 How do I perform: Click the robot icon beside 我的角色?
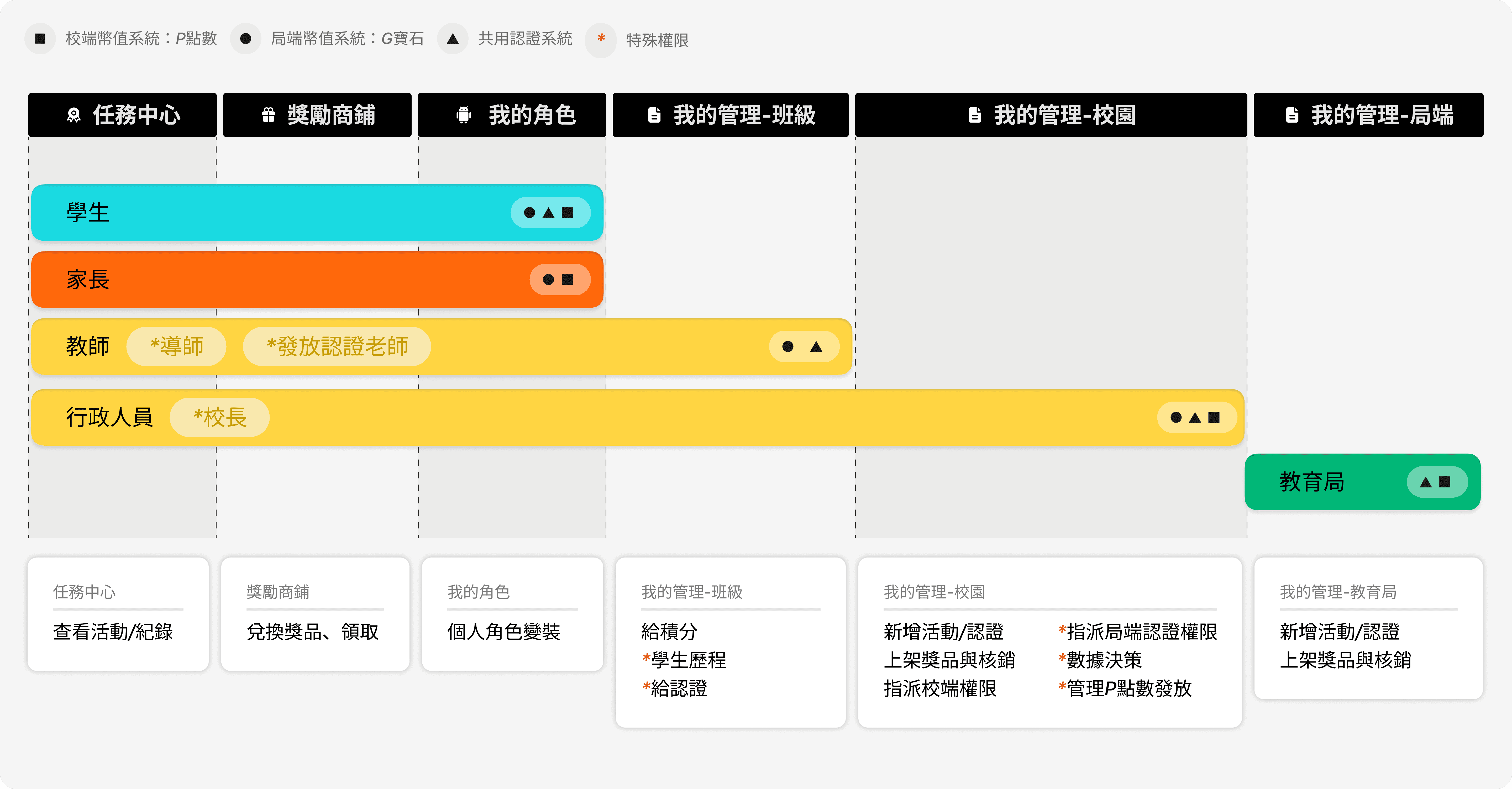464,115
